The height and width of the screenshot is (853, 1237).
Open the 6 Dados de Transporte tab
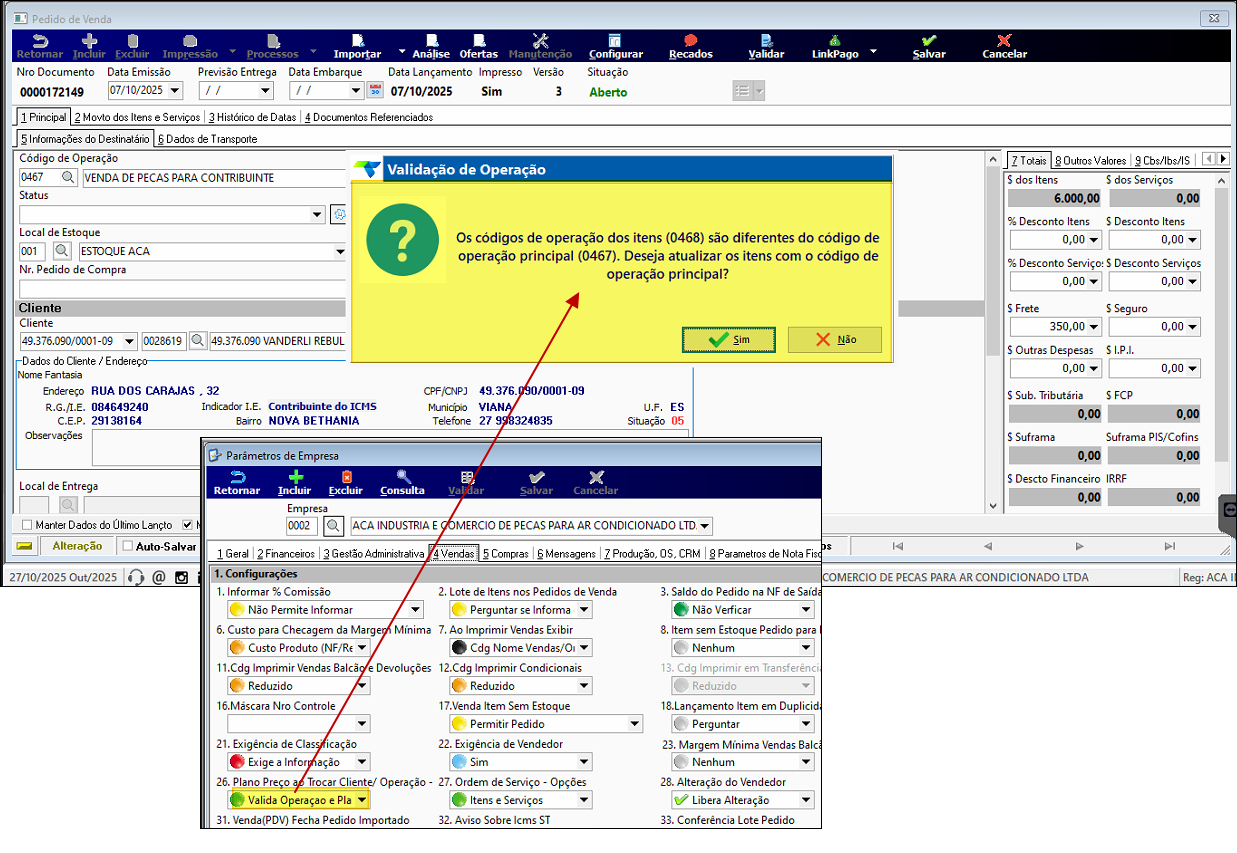[207, 139]
